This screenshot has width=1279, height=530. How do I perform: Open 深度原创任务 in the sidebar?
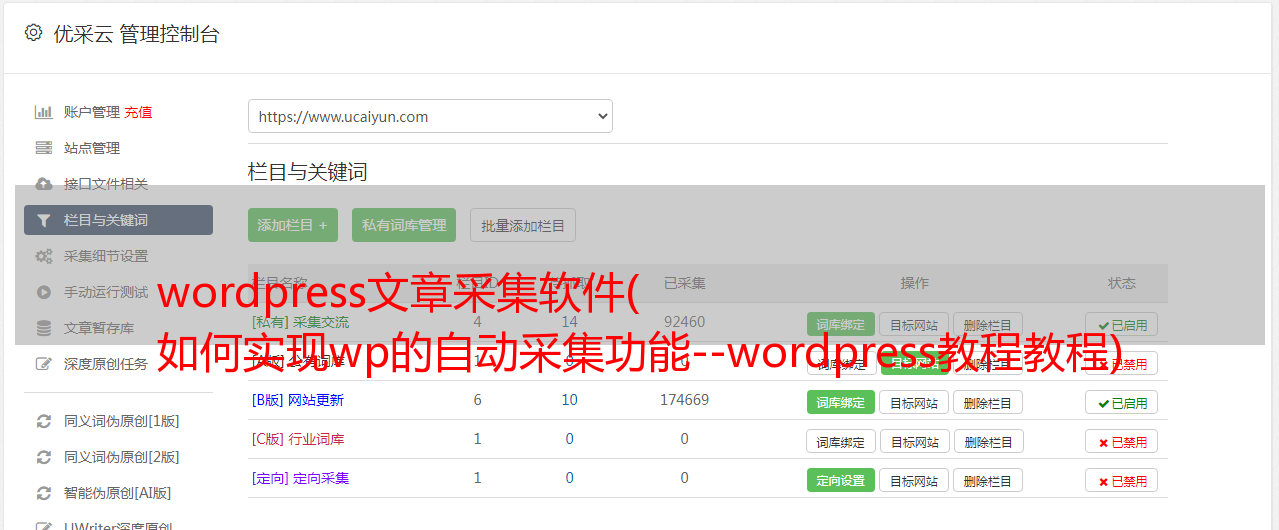(106, 364)
